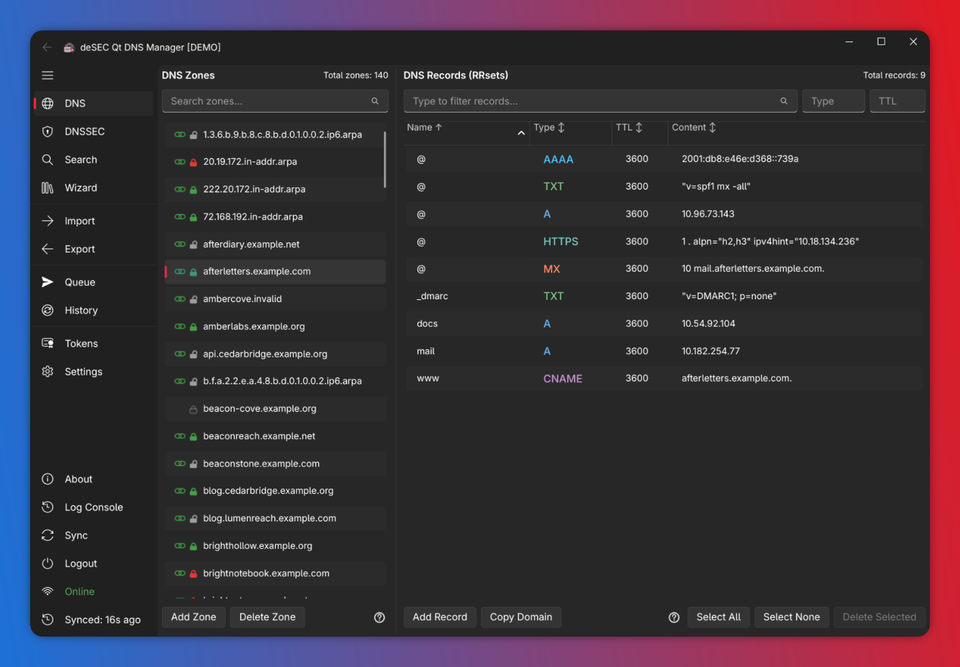Viewport: 960px width, 667px height.
Task: Sort records by Type column
Action: click(x=549, y=127)
